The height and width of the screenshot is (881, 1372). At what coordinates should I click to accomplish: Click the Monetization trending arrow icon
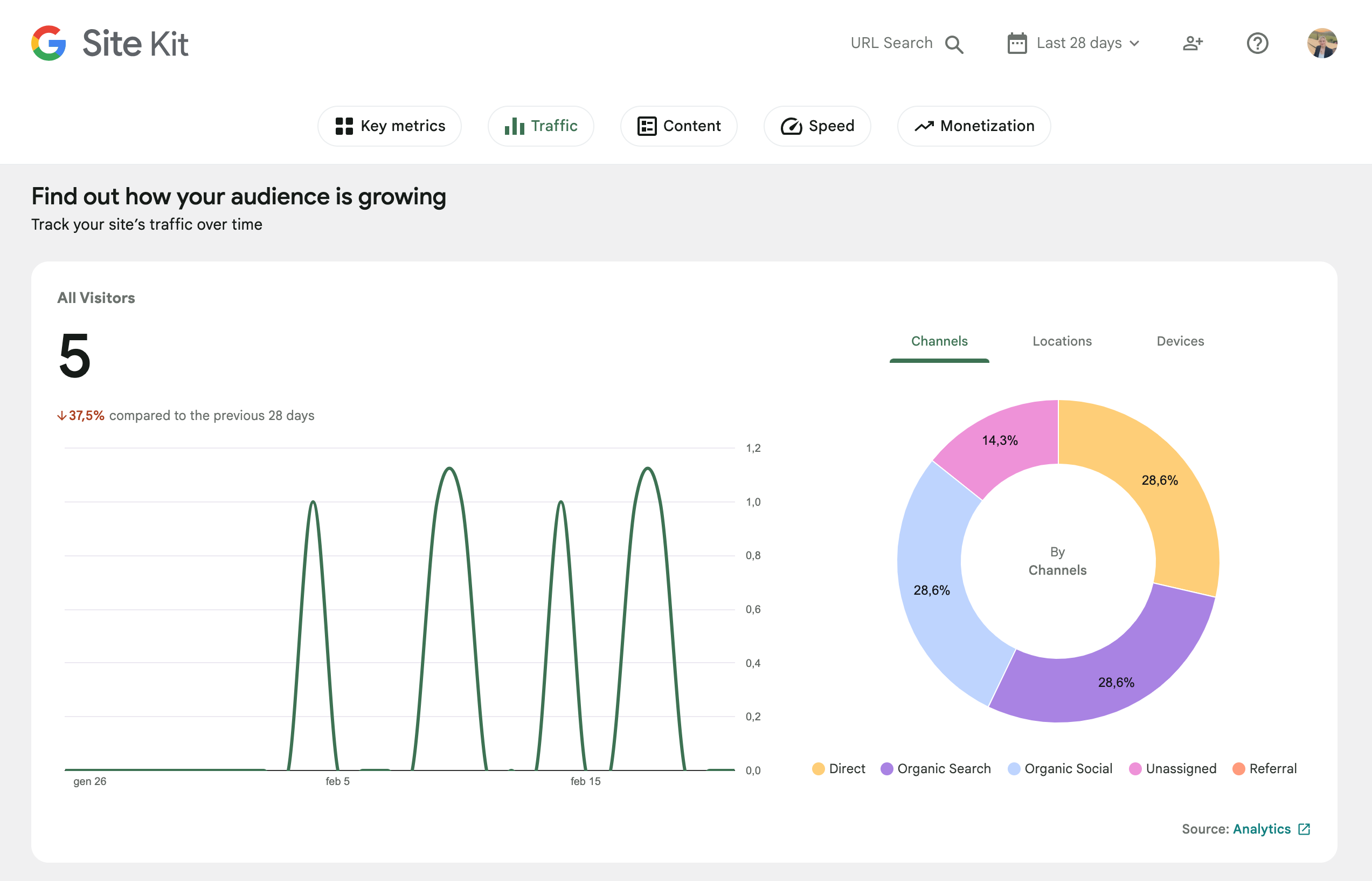click(x=924, y=126)
